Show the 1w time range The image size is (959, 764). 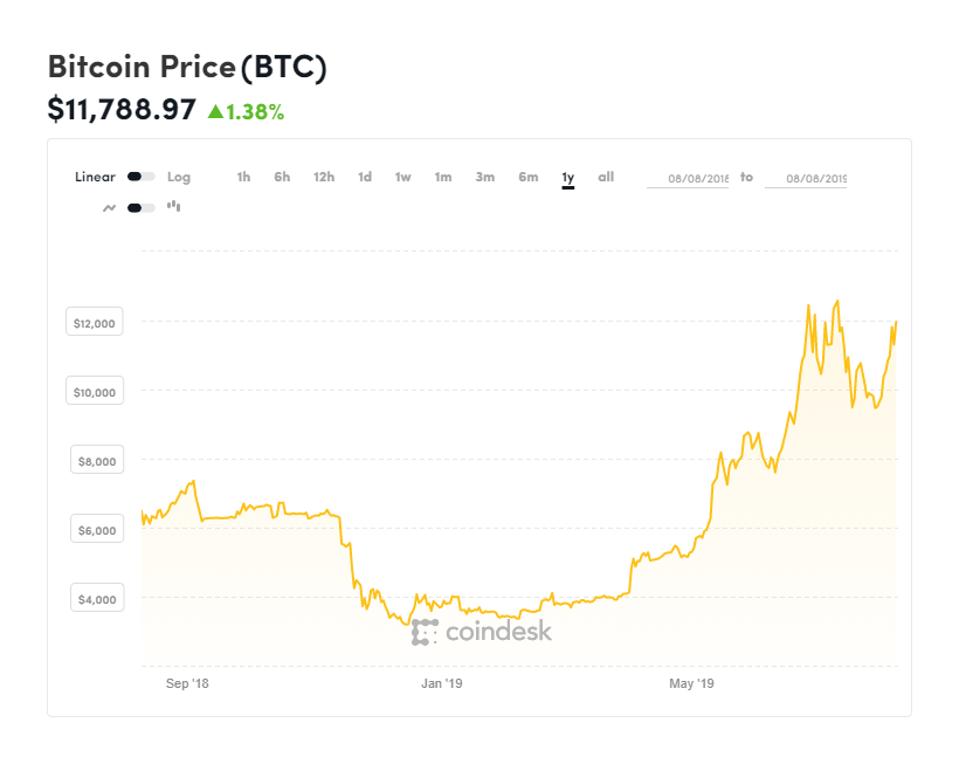(403, 177)
